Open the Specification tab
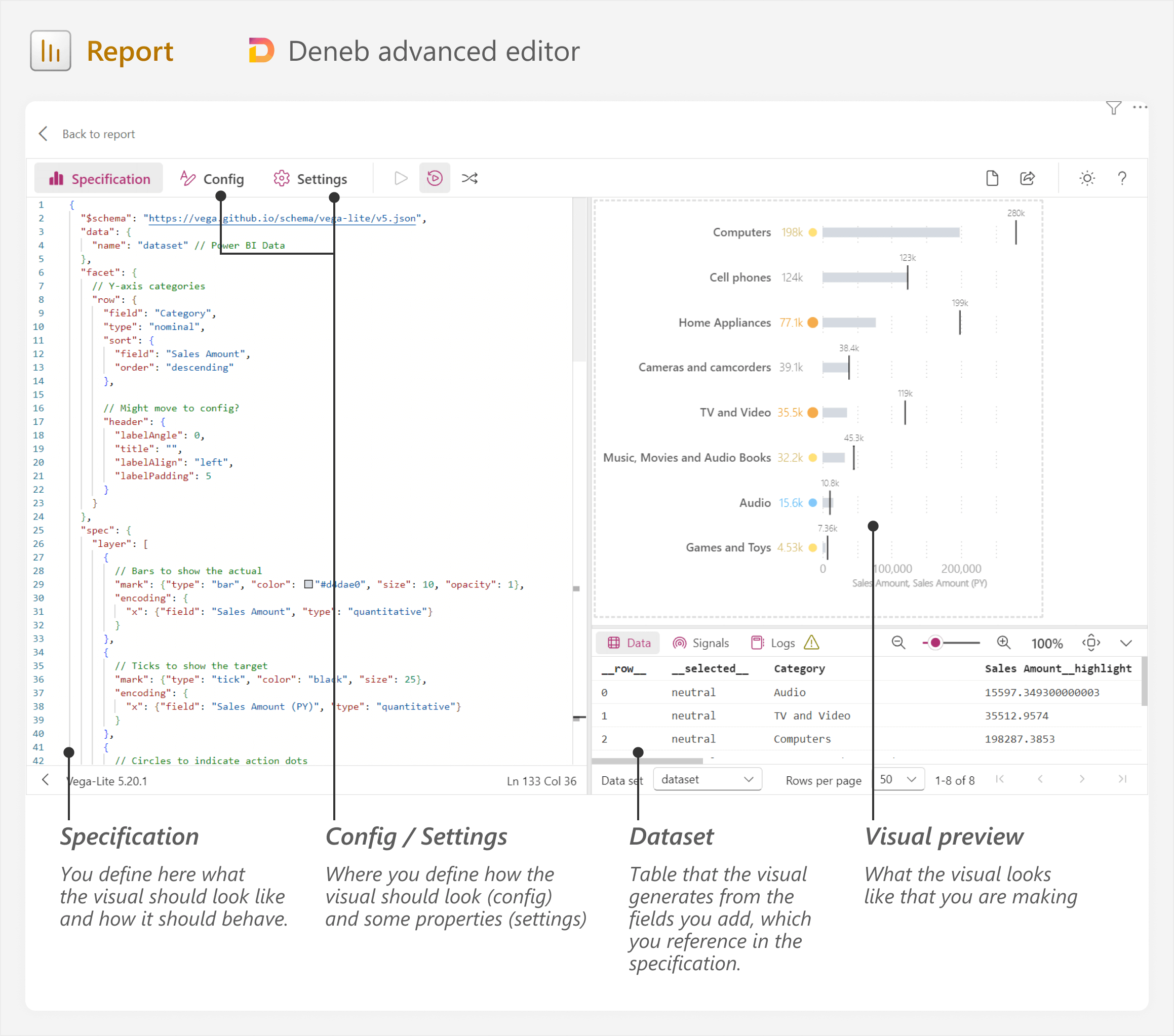The image size is (1174, 1036). pyautogui.click(x=99, y=179)
